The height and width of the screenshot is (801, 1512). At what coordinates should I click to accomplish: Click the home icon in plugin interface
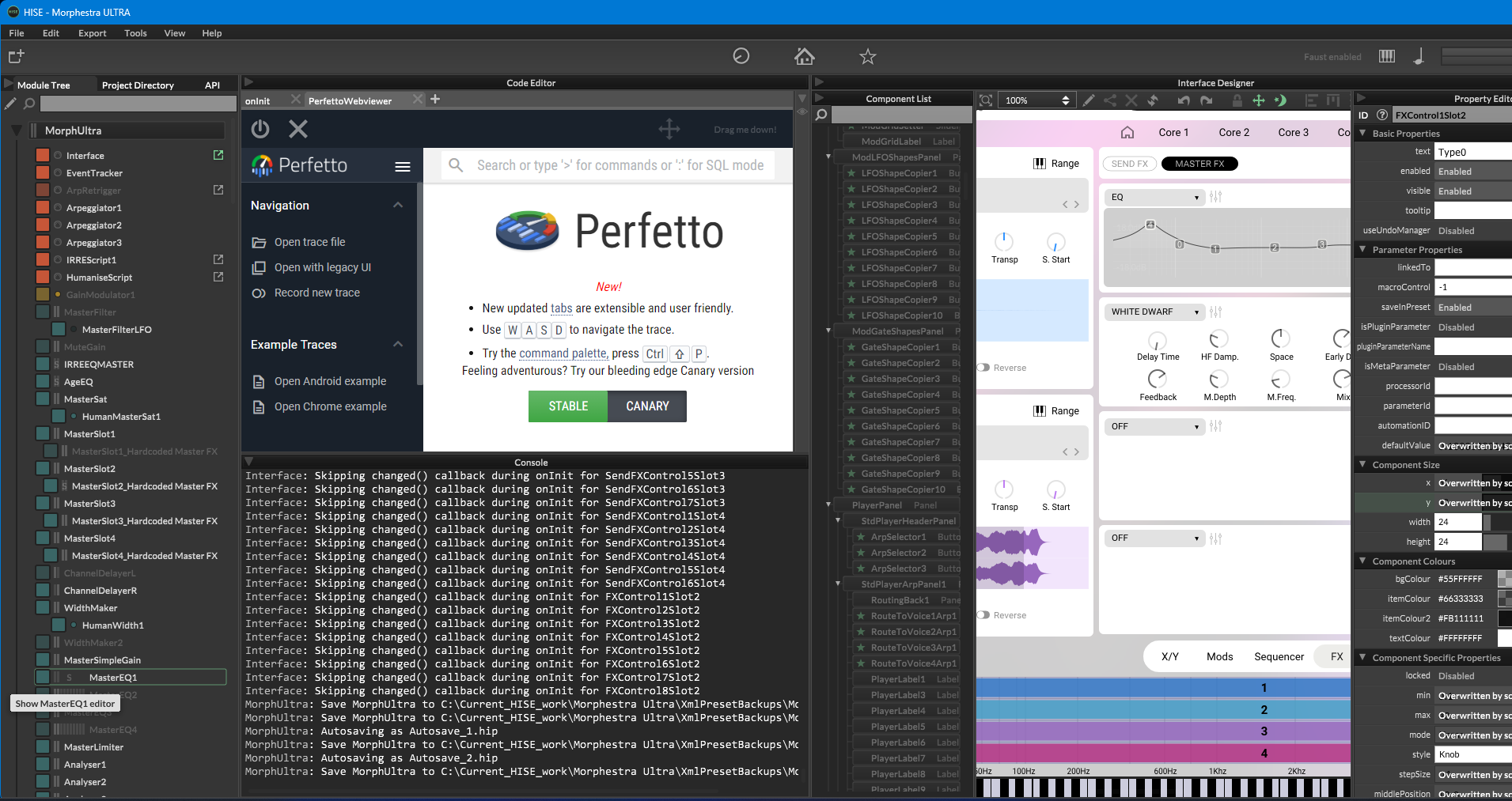pyautogui.click(x=1127, y=132)
